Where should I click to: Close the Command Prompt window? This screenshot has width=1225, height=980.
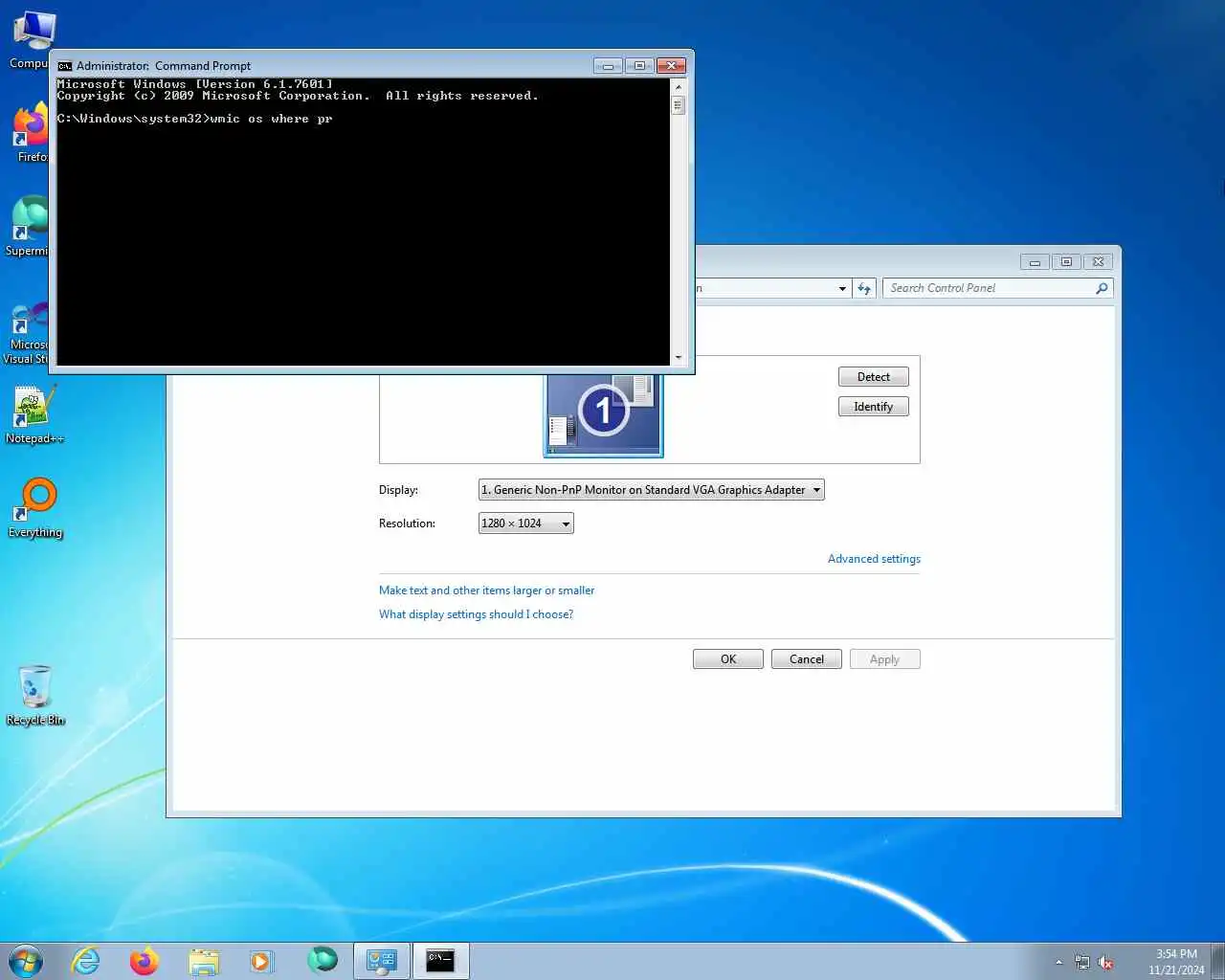[672, 66]
